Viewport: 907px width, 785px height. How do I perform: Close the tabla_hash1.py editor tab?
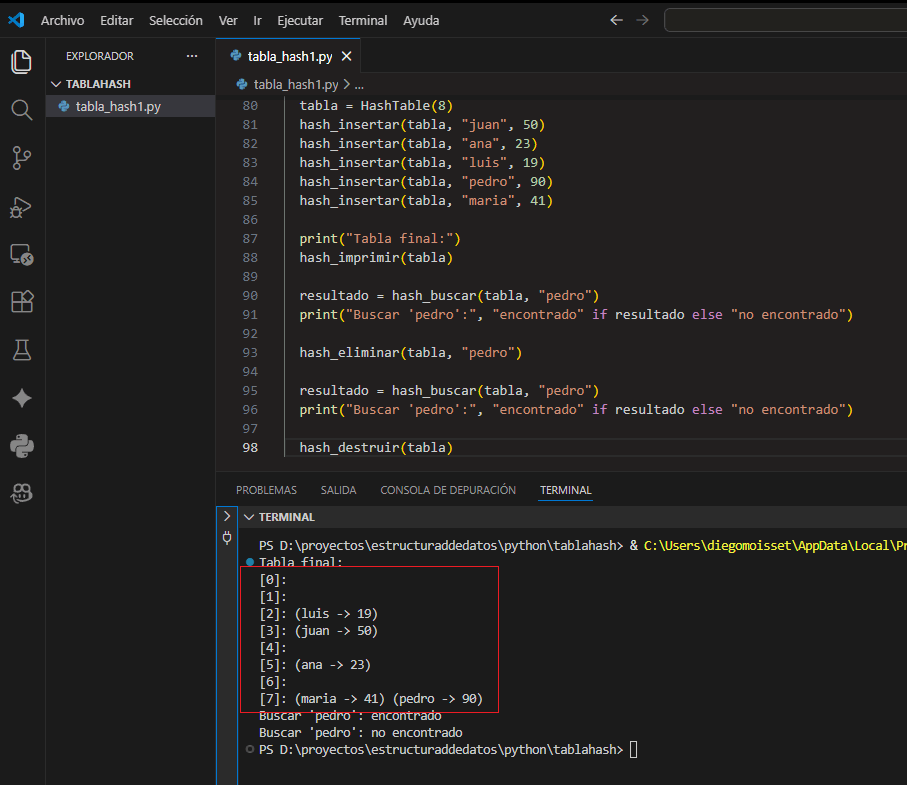[x=346, y=57]
